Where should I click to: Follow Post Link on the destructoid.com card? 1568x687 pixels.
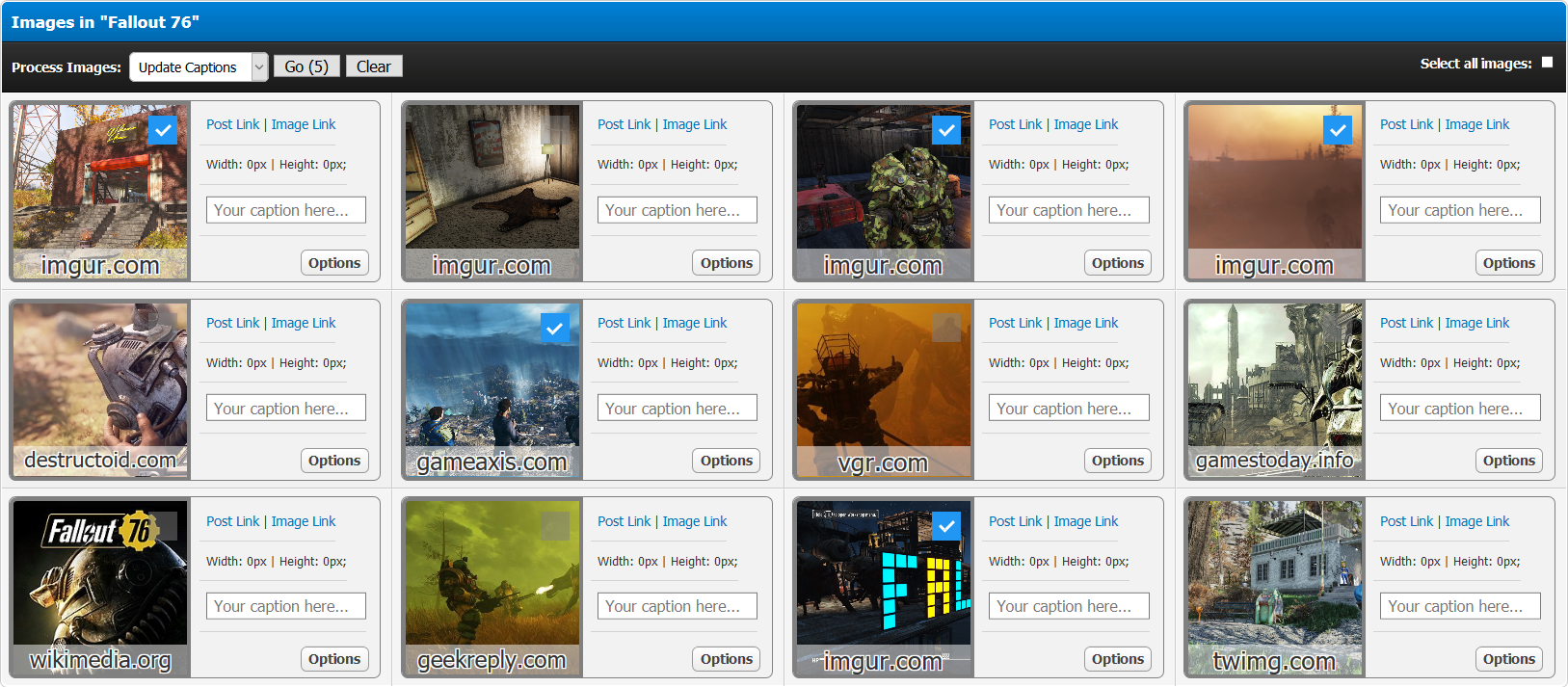click(x=233, y=323)
